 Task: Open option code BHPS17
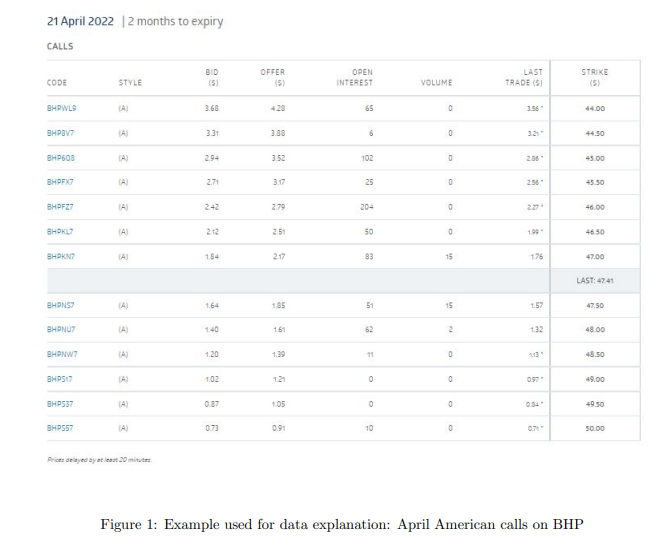coord(60,380)
